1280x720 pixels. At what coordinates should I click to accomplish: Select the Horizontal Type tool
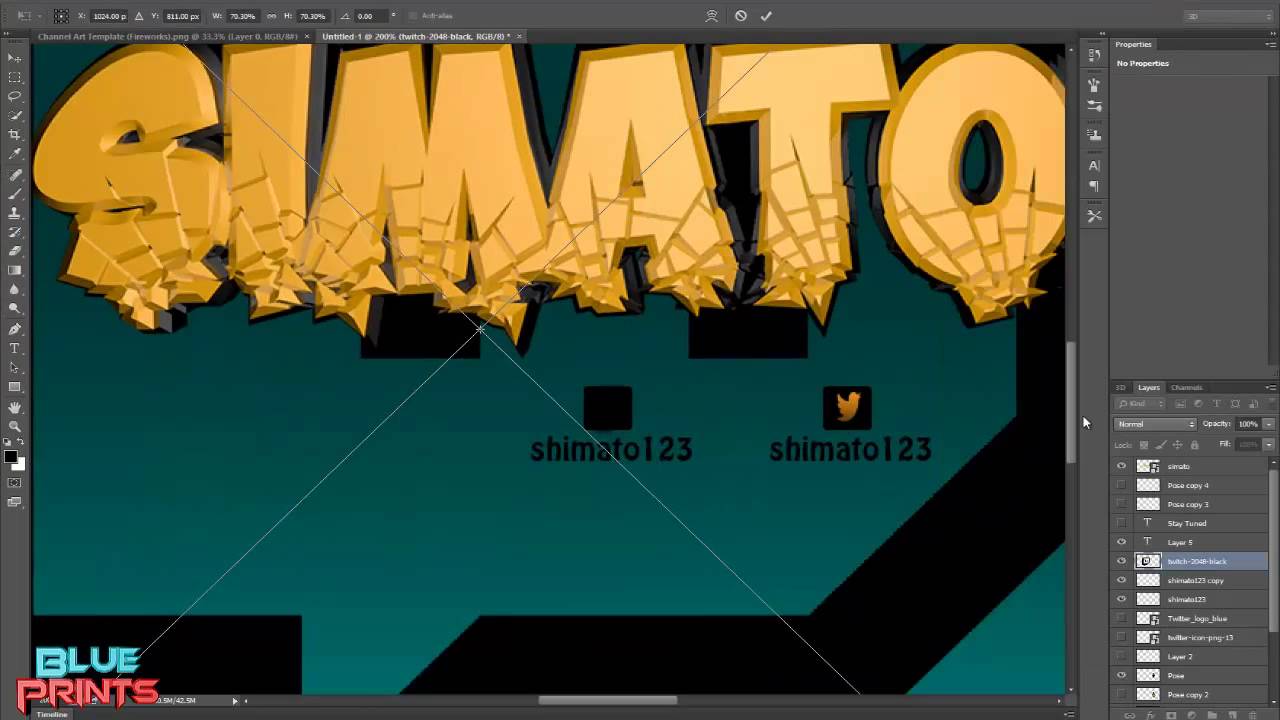(x=15, y=348)
